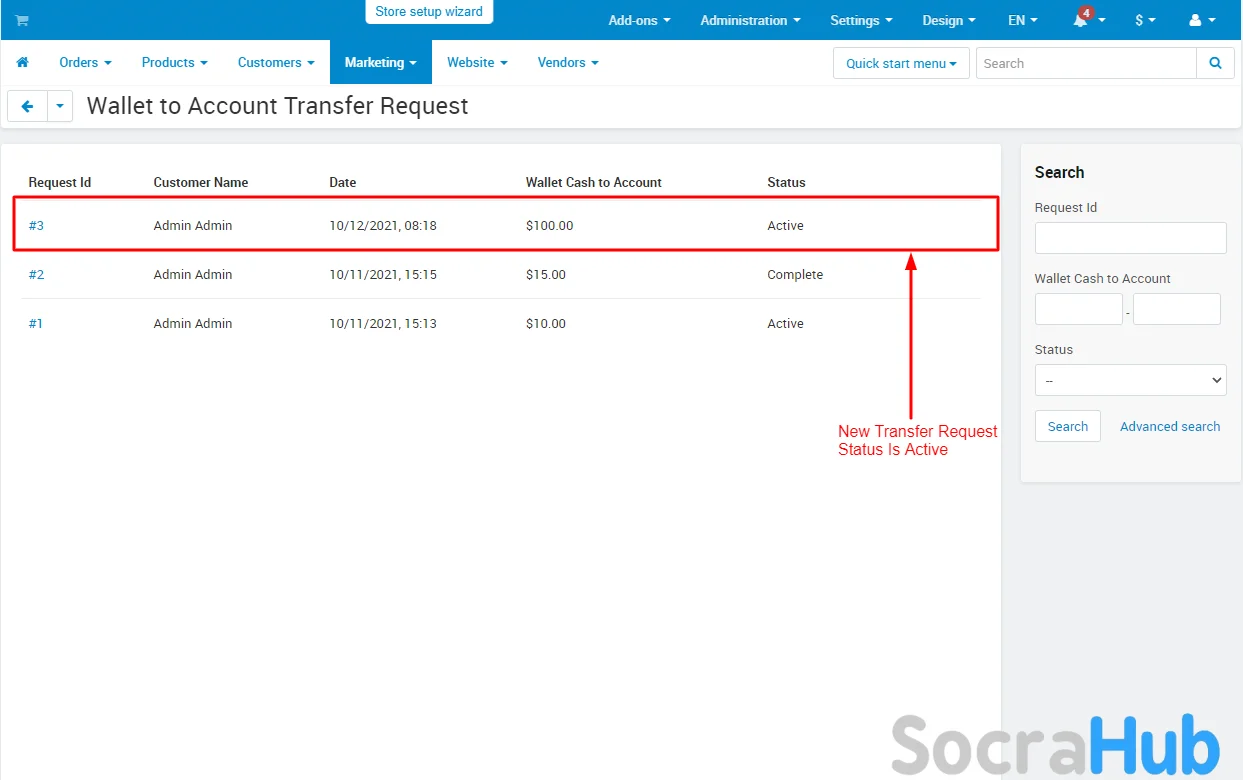The width and height of the screenshot is (1243, 780).
Task: Open the EN language selector
Action: click(x=1022, y=20)
